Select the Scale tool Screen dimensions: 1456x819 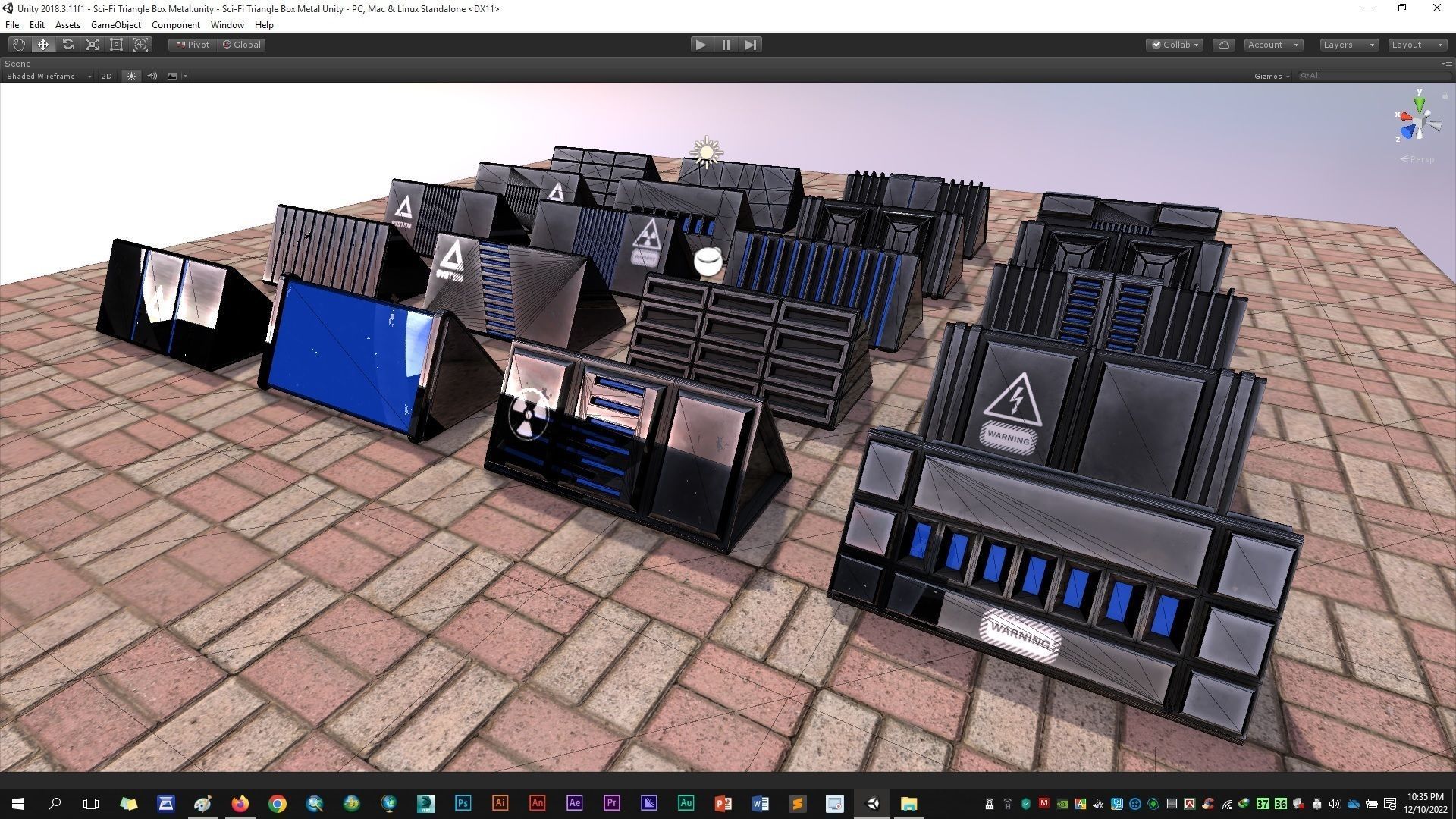pos(92,45)
